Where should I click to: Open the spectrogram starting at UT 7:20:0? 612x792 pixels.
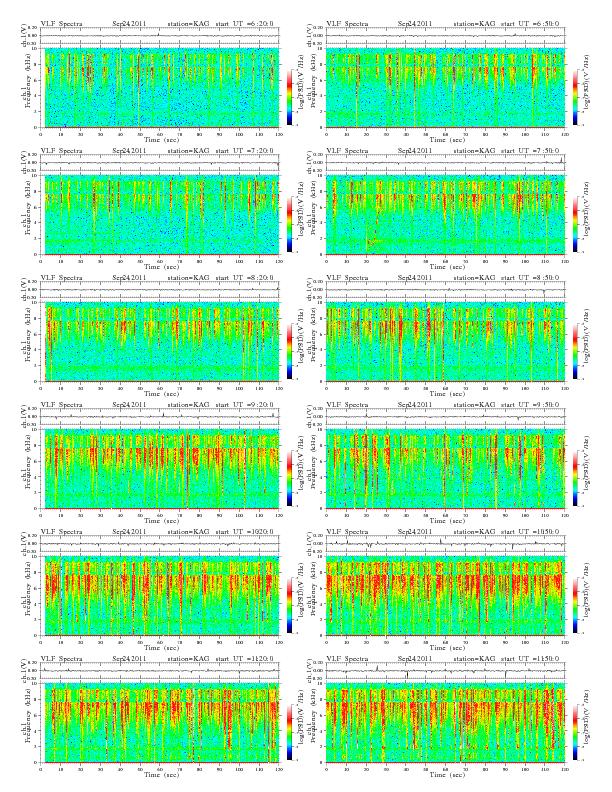(162, 215)
